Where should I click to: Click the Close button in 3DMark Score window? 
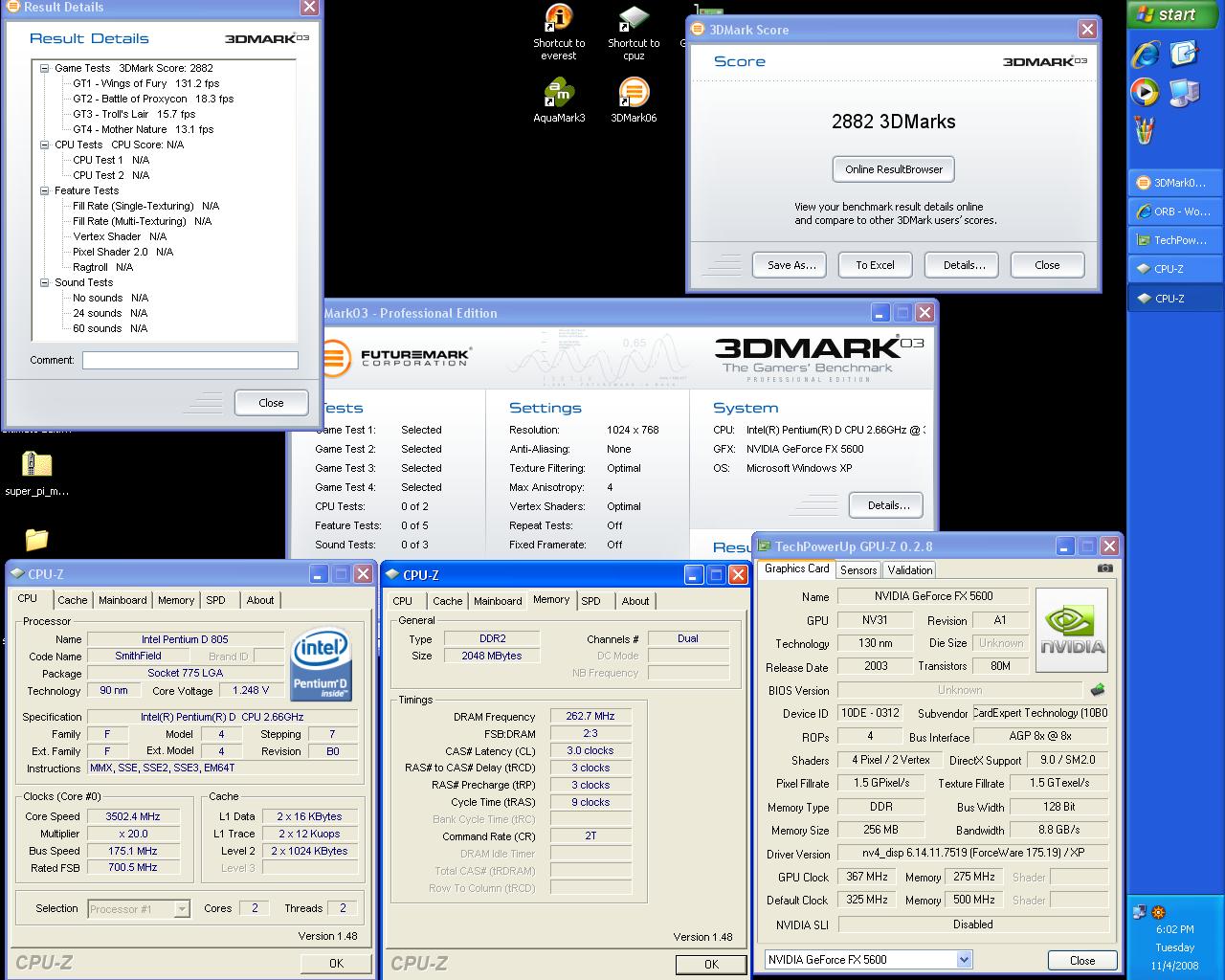coord(1047,265)
